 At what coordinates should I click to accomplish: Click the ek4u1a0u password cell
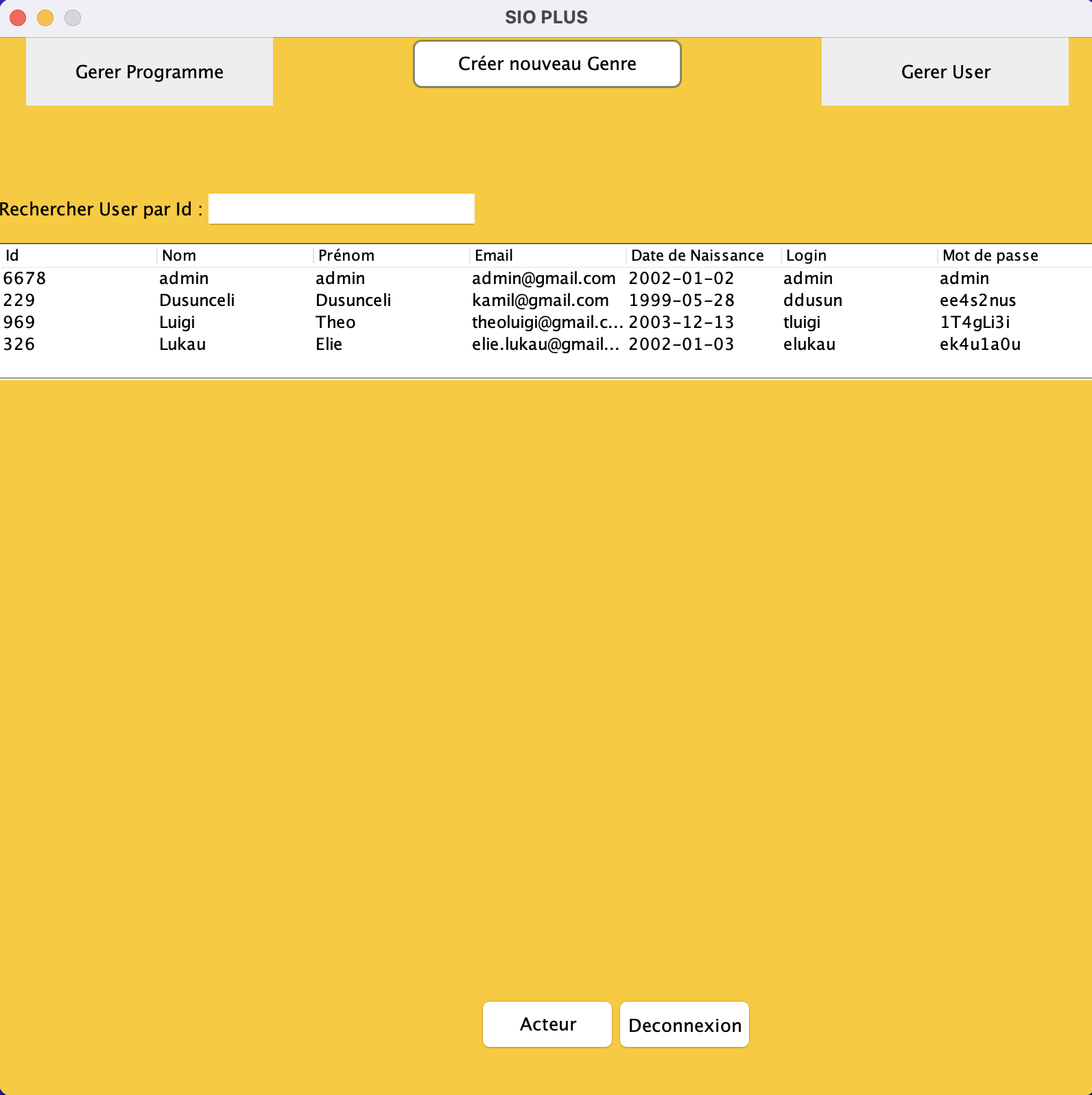click(980, 344)
